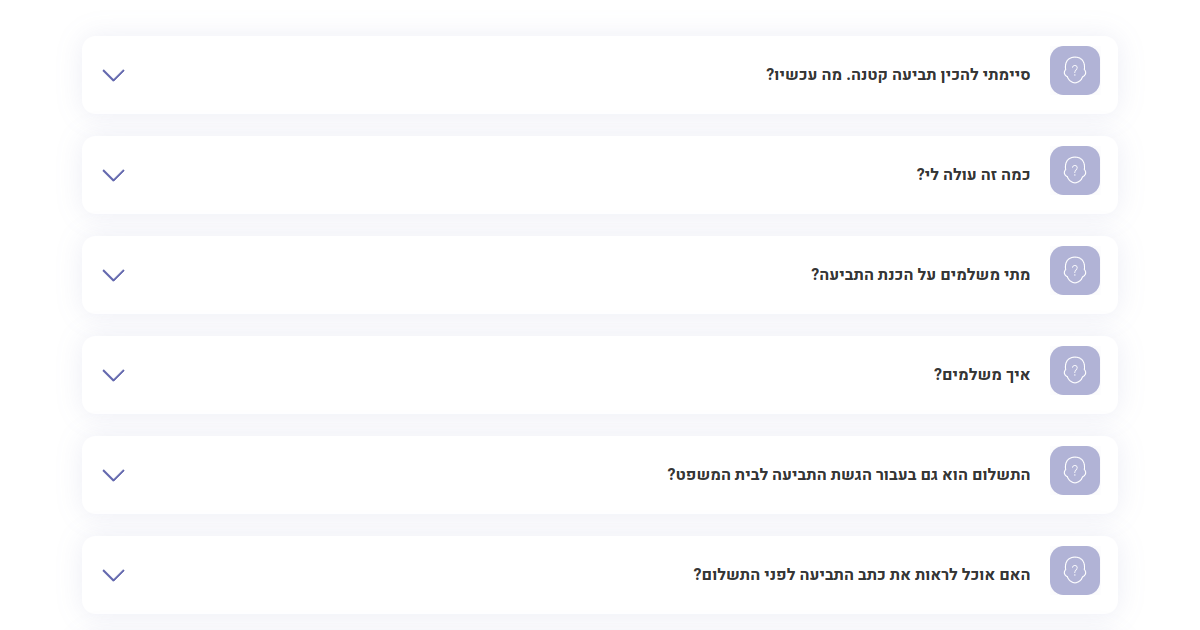Select the question text 'כמה זה עולה לי?'
Image resolution: width=1200 pixels, height=630 pixels.
973,175
